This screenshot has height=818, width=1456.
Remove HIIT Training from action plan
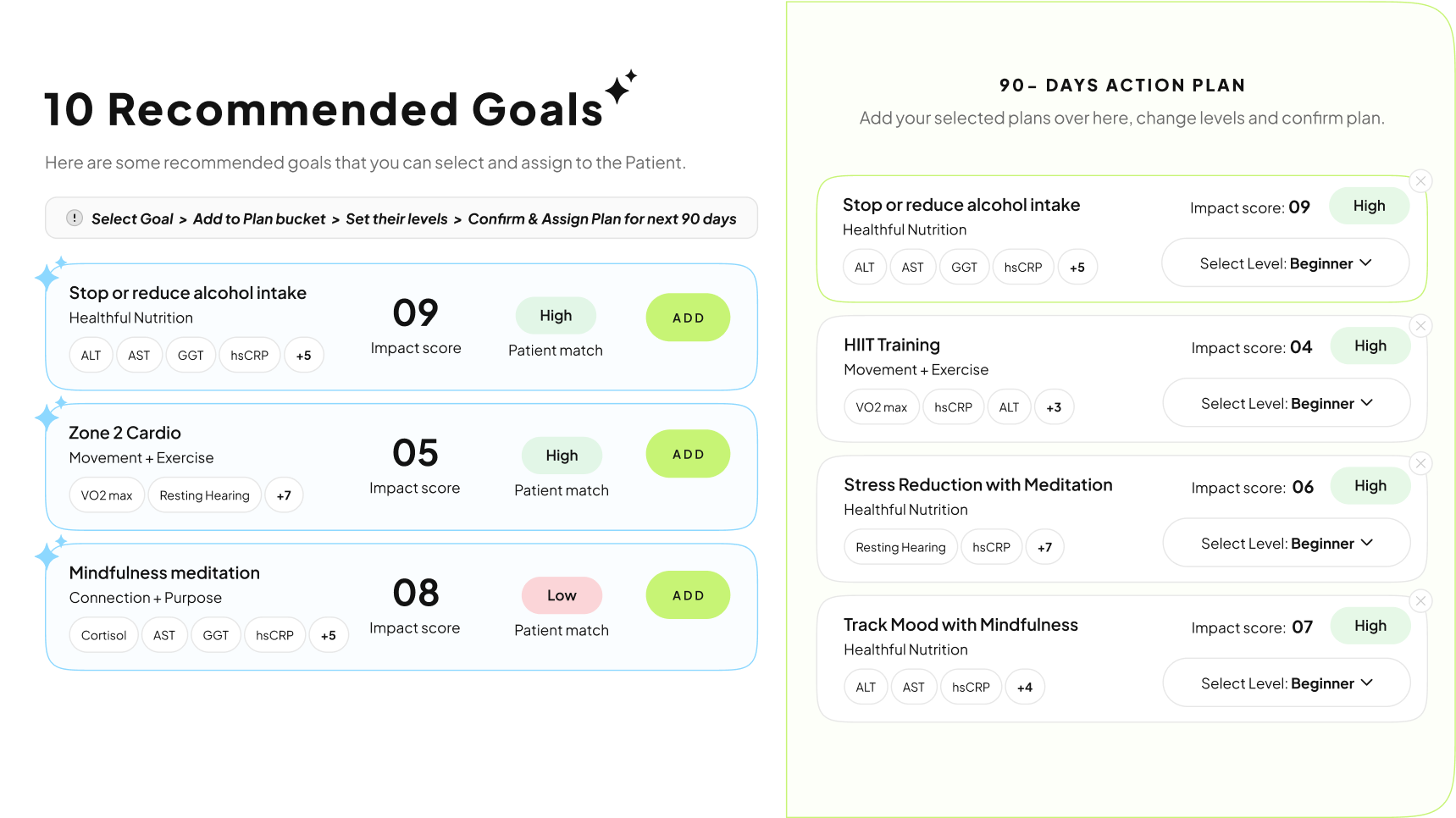tap(1420, 326)
